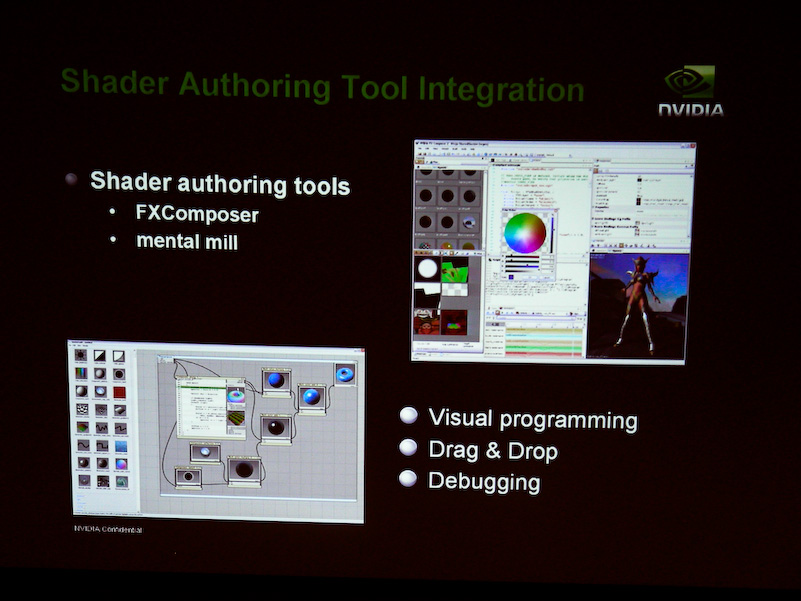Click the "Shader authoring tools" heading
The height and width of the screenshot is (601, 801).
pos(220,183)
